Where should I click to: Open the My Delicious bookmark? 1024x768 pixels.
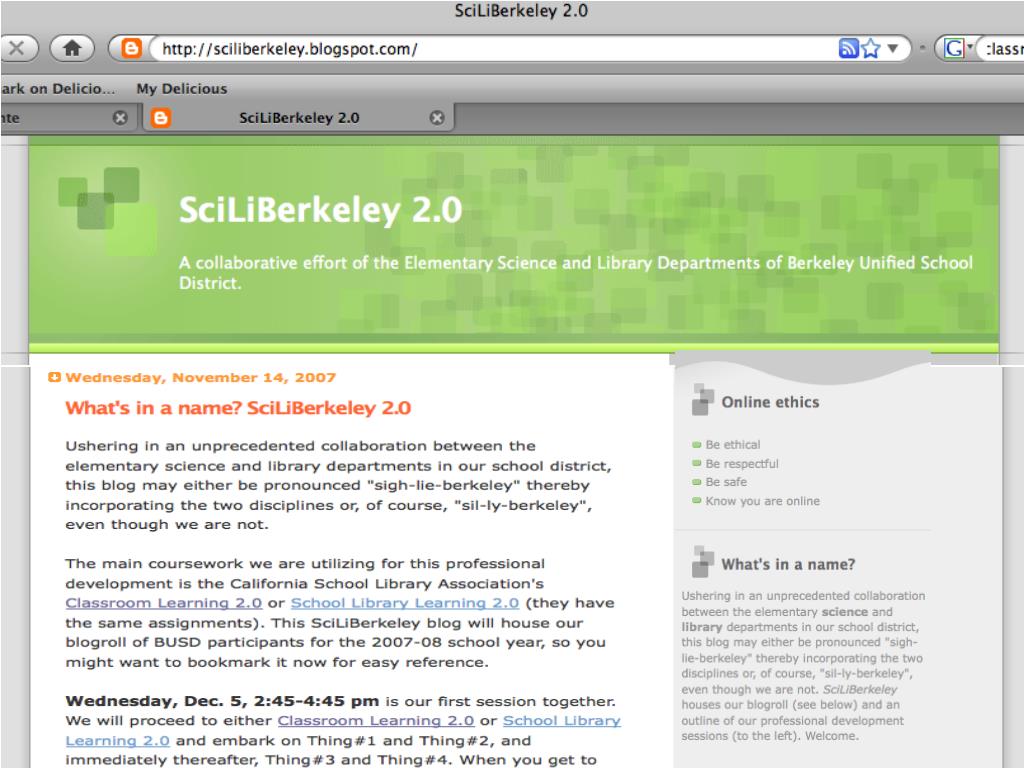(182, 89)
